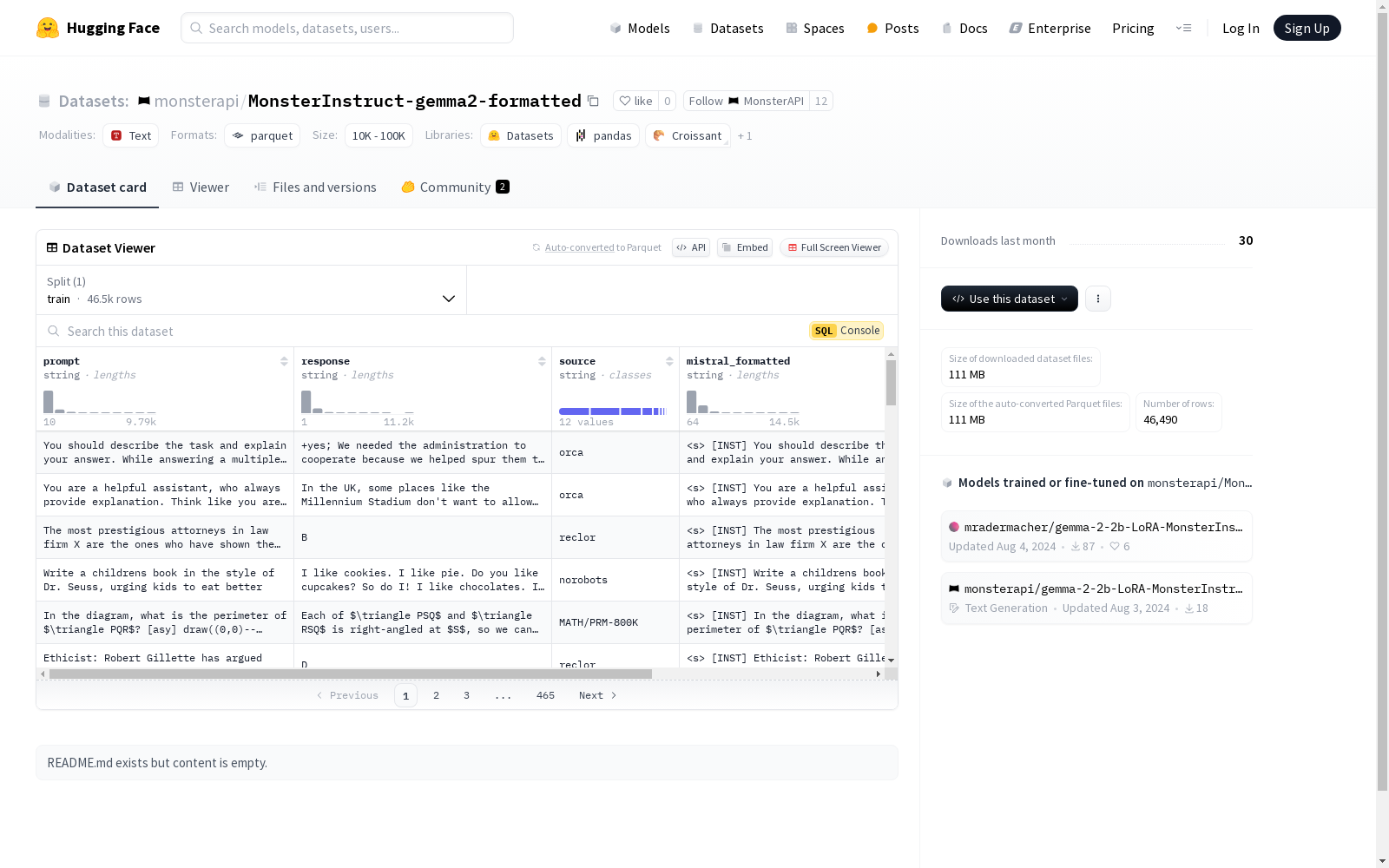Image resolution: width=1389 pixels, height=868 pixels.
Task: Focus the main search models input
Action: [x=347, y=28]
